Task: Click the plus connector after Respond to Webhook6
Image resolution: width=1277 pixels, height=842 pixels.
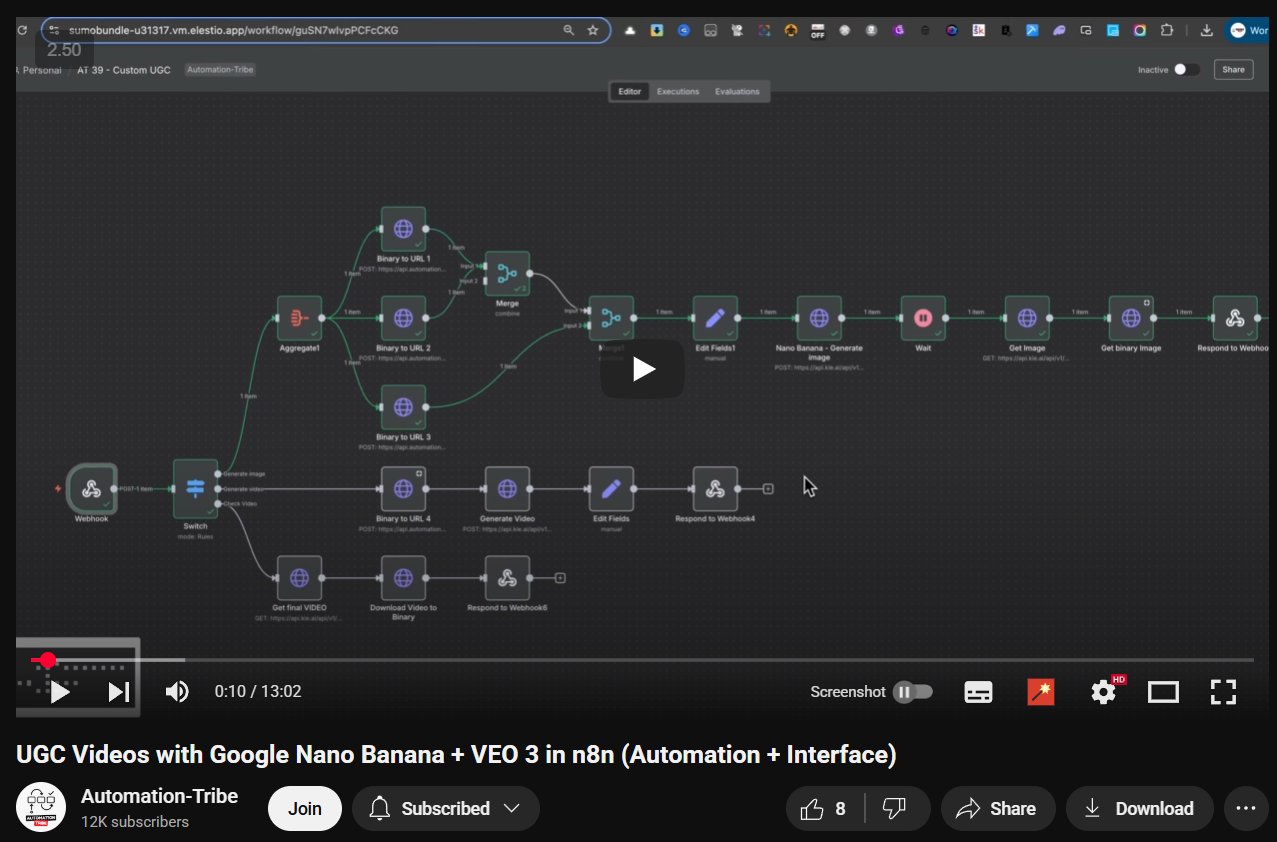Action: (x=560, y=578)
